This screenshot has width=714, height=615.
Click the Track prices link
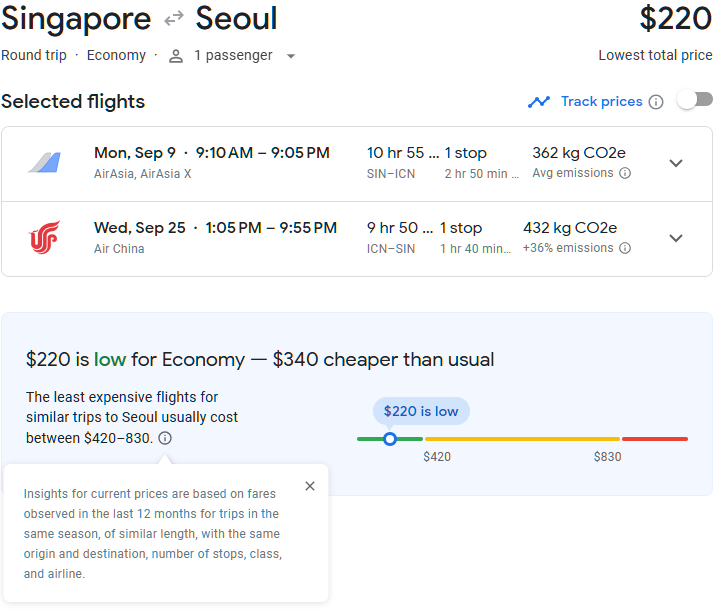click(601, 102)
